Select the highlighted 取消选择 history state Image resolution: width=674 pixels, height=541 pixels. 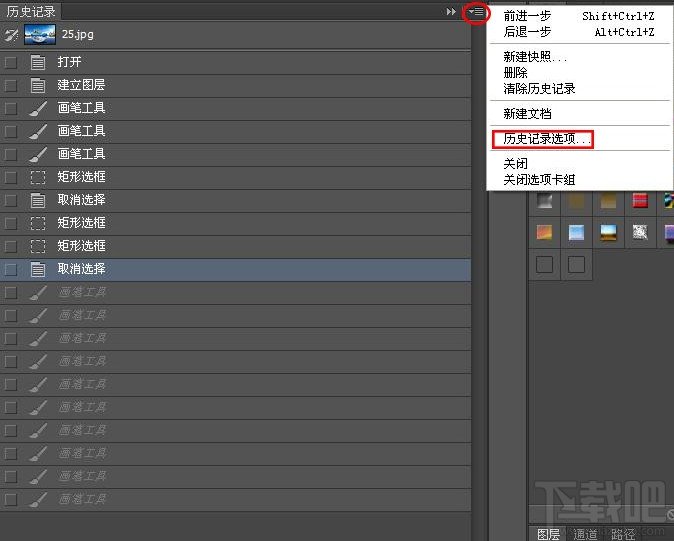pos(236,270)
